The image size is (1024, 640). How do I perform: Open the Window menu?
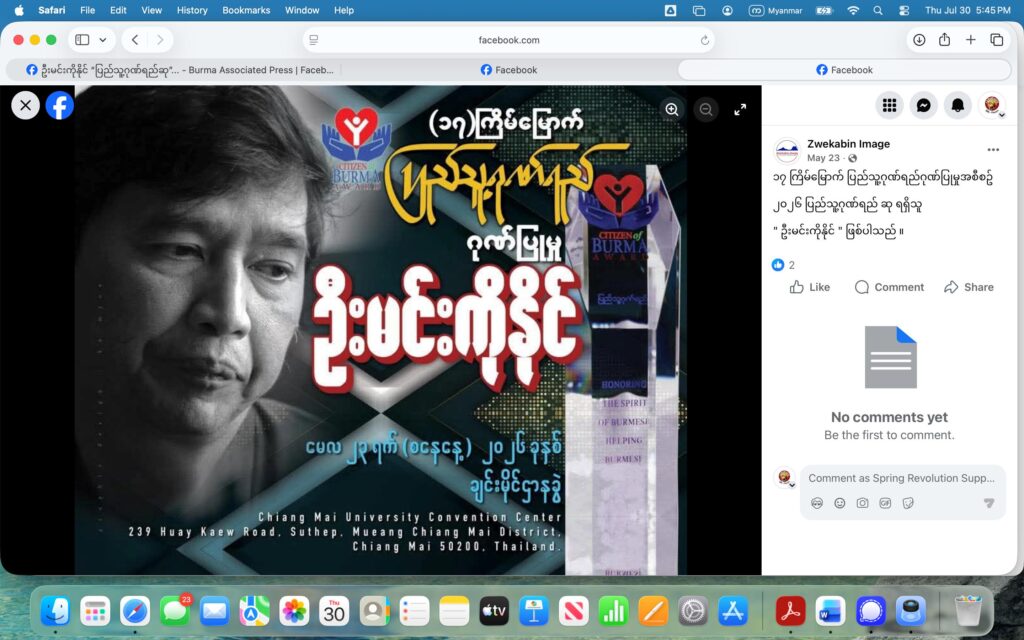pyautogui.click(x=302, y=10)
